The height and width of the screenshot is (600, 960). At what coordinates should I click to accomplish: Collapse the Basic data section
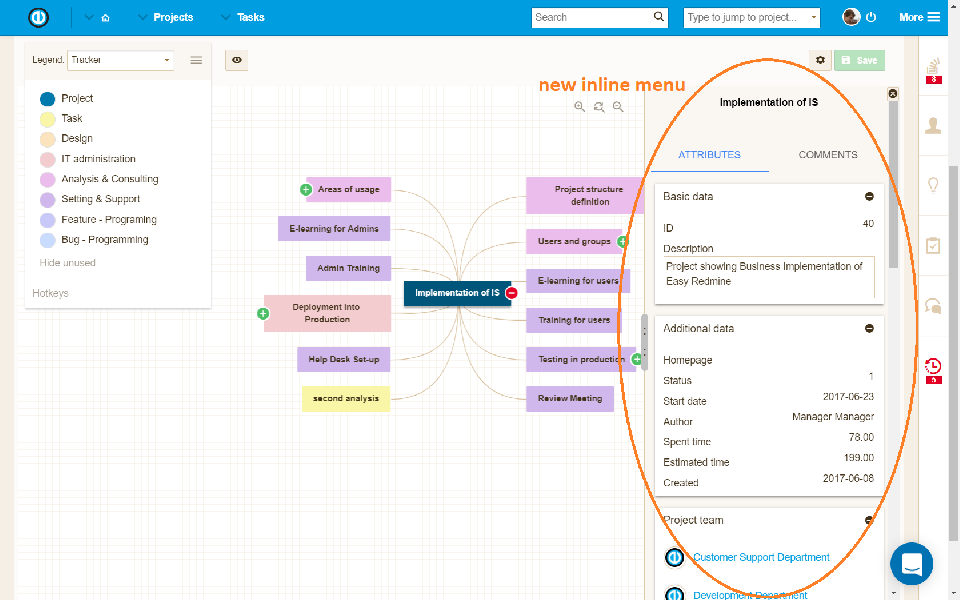[x=869, y=197]
